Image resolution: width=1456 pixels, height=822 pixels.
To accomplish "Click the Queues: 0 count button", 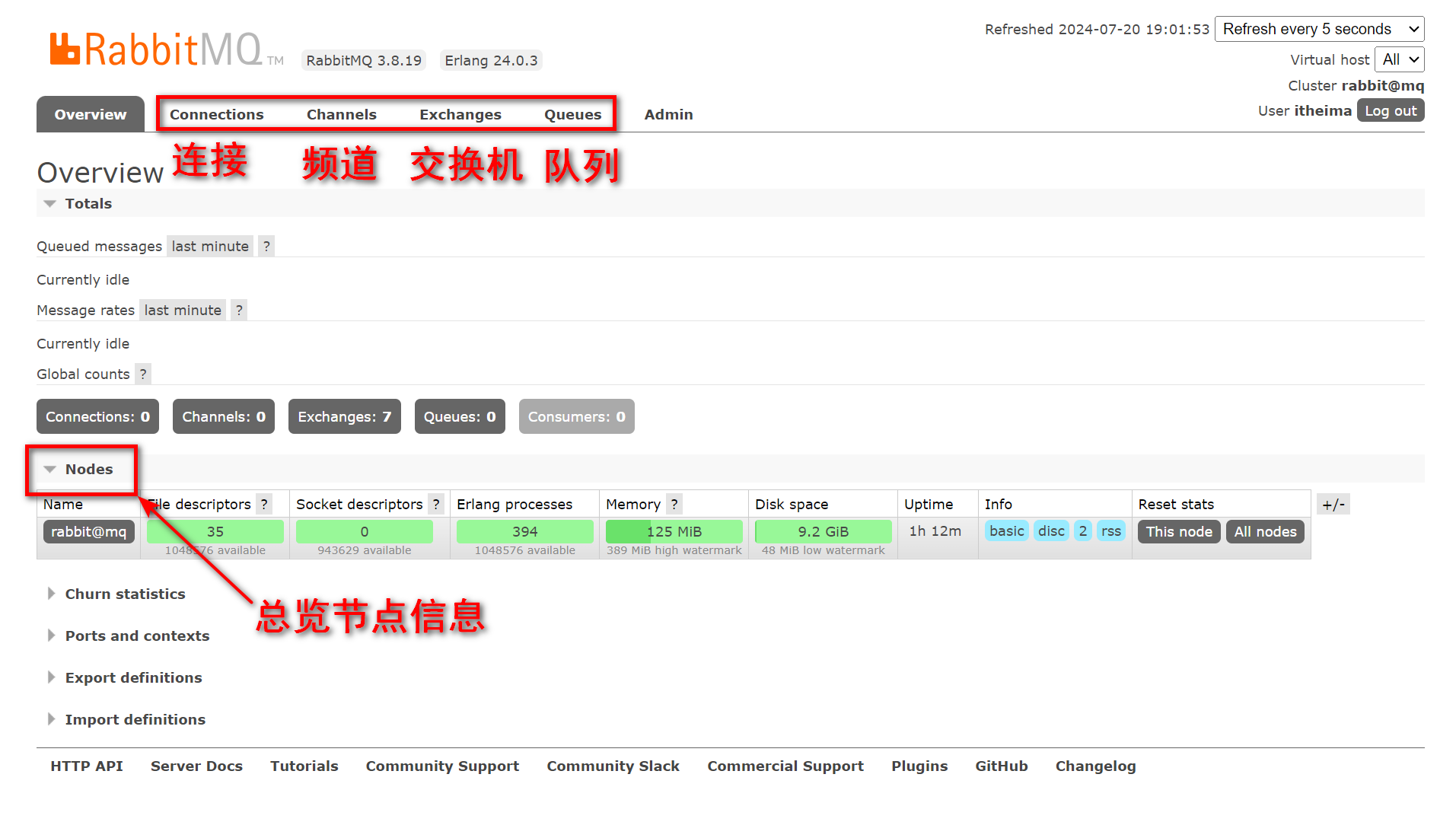I will (x=460, y=417).
